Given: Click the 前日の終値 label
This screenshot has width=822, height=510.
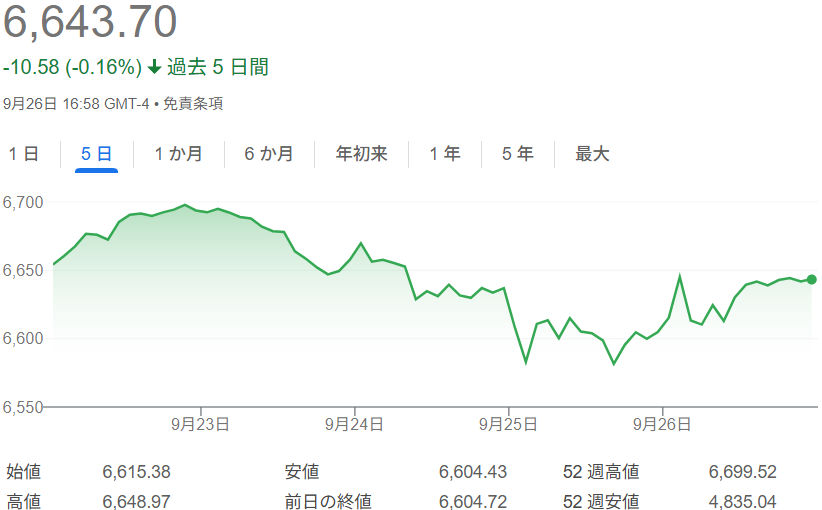Looking at the screenshot, I should point(327,502).
